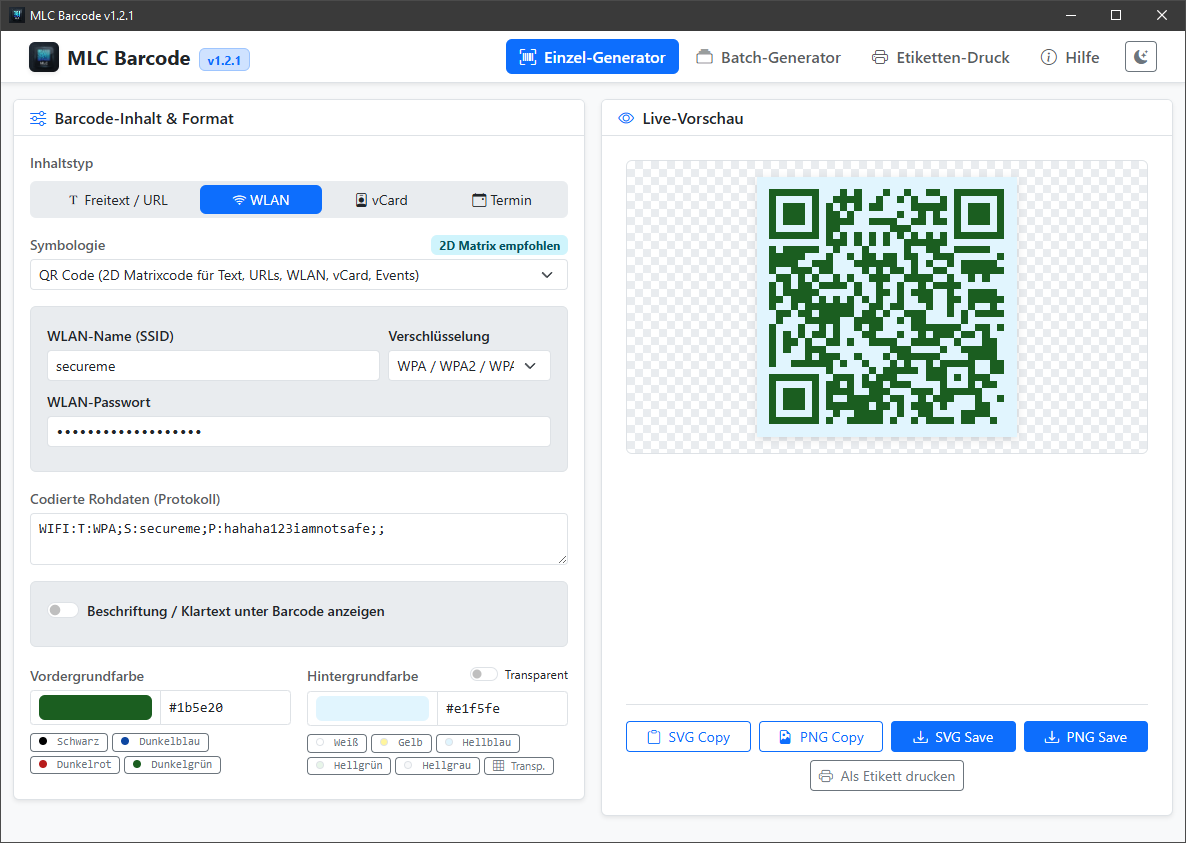Click the SVG Copy button

click(688, 736)
